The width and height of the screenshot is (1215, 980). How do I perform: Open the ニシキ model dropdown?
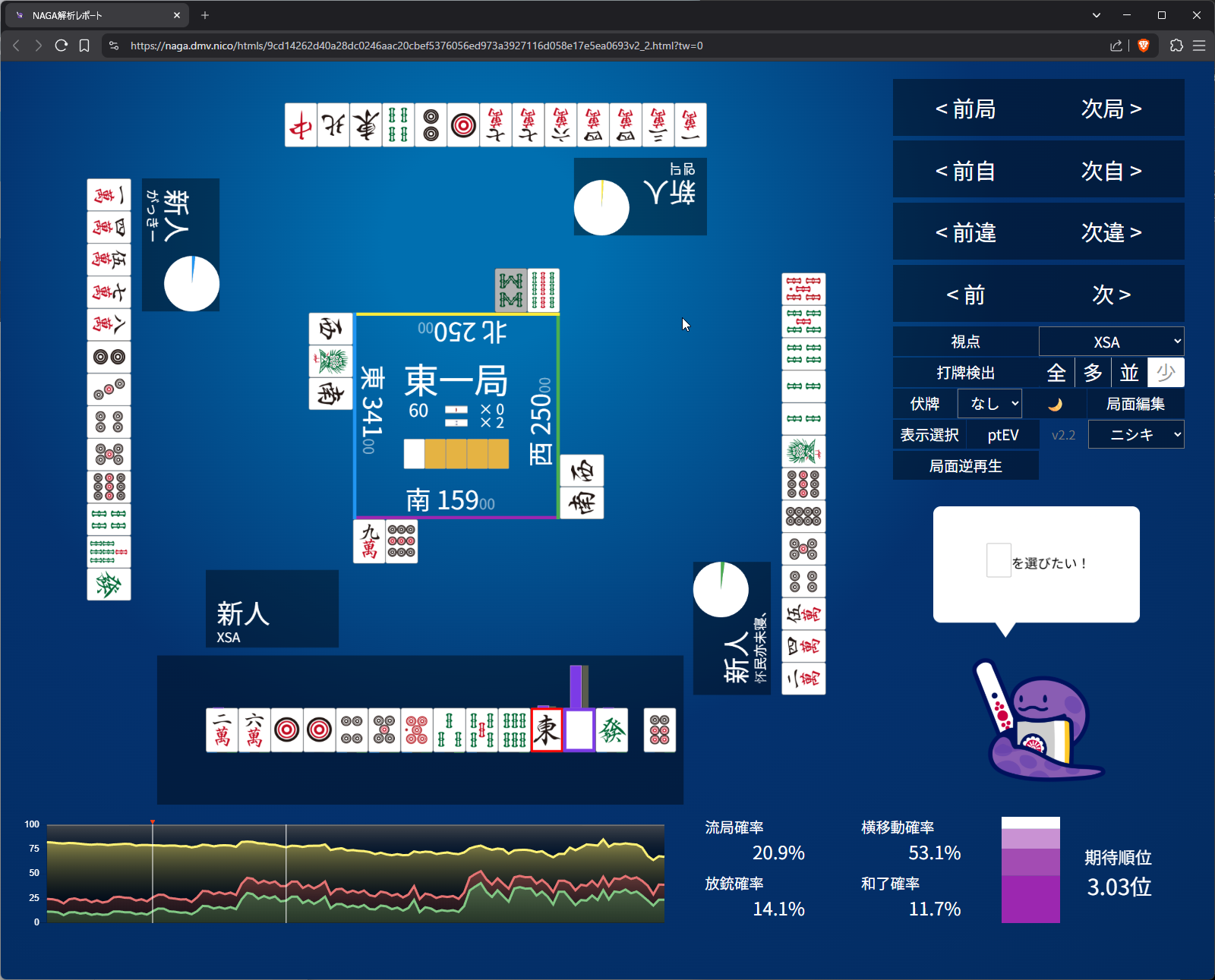pyautogui.click(x=1135, y=435)
